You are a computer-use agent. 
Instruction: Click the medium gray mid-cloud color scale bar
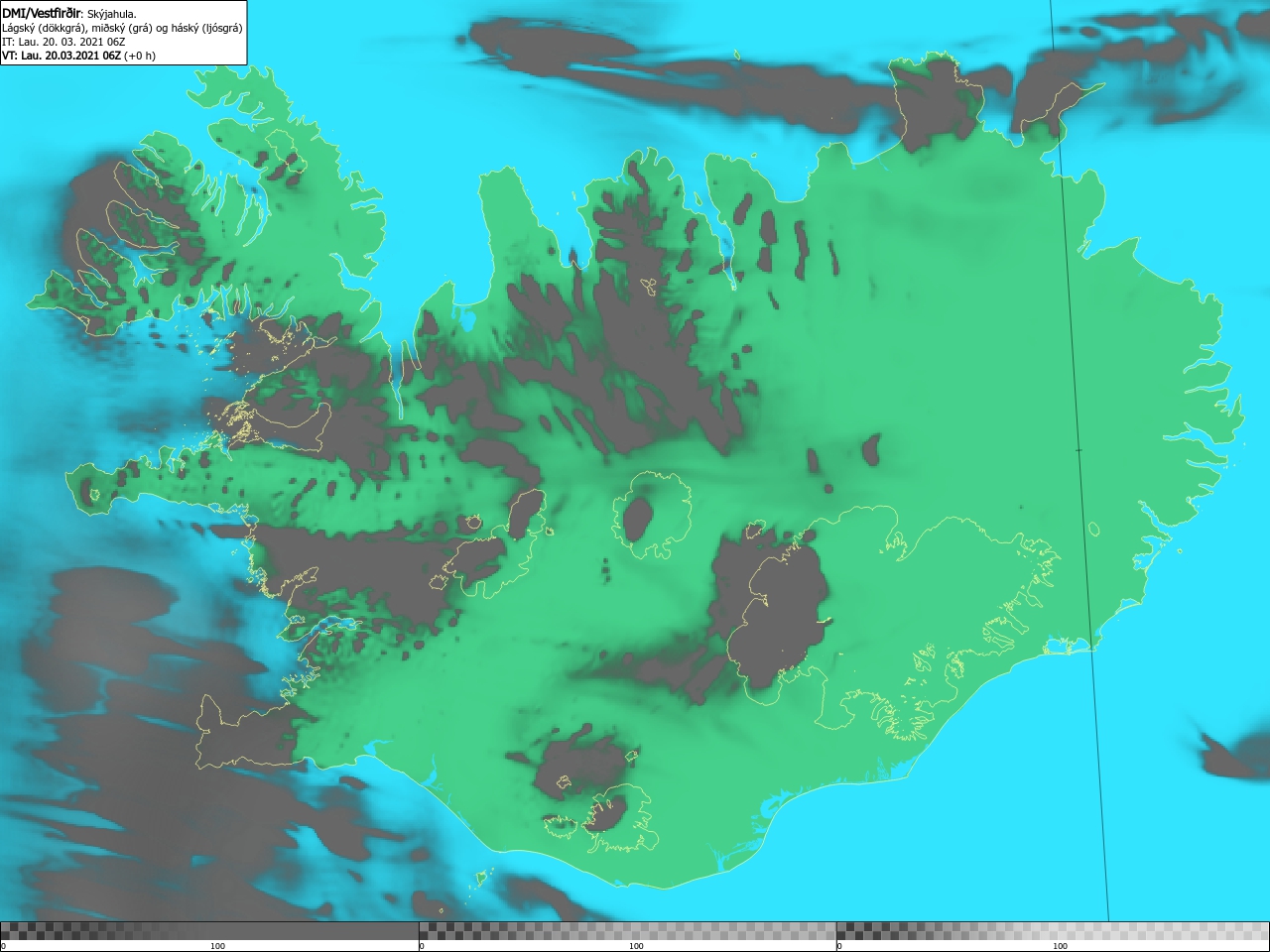coord(628,930)
